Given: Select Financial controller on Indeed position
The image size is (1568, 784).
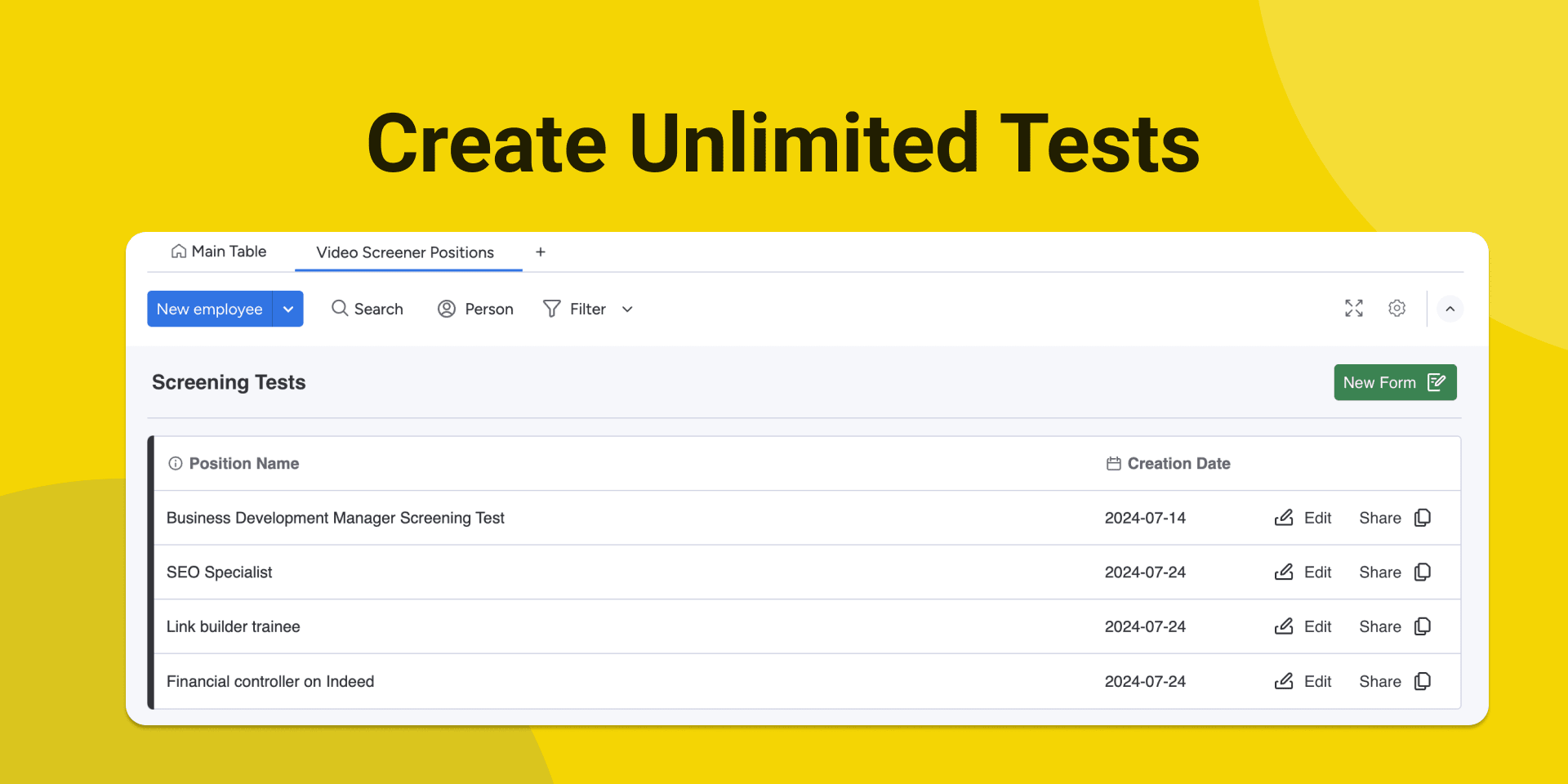Looking at the screenshot, I should click(x=270, y=681).
